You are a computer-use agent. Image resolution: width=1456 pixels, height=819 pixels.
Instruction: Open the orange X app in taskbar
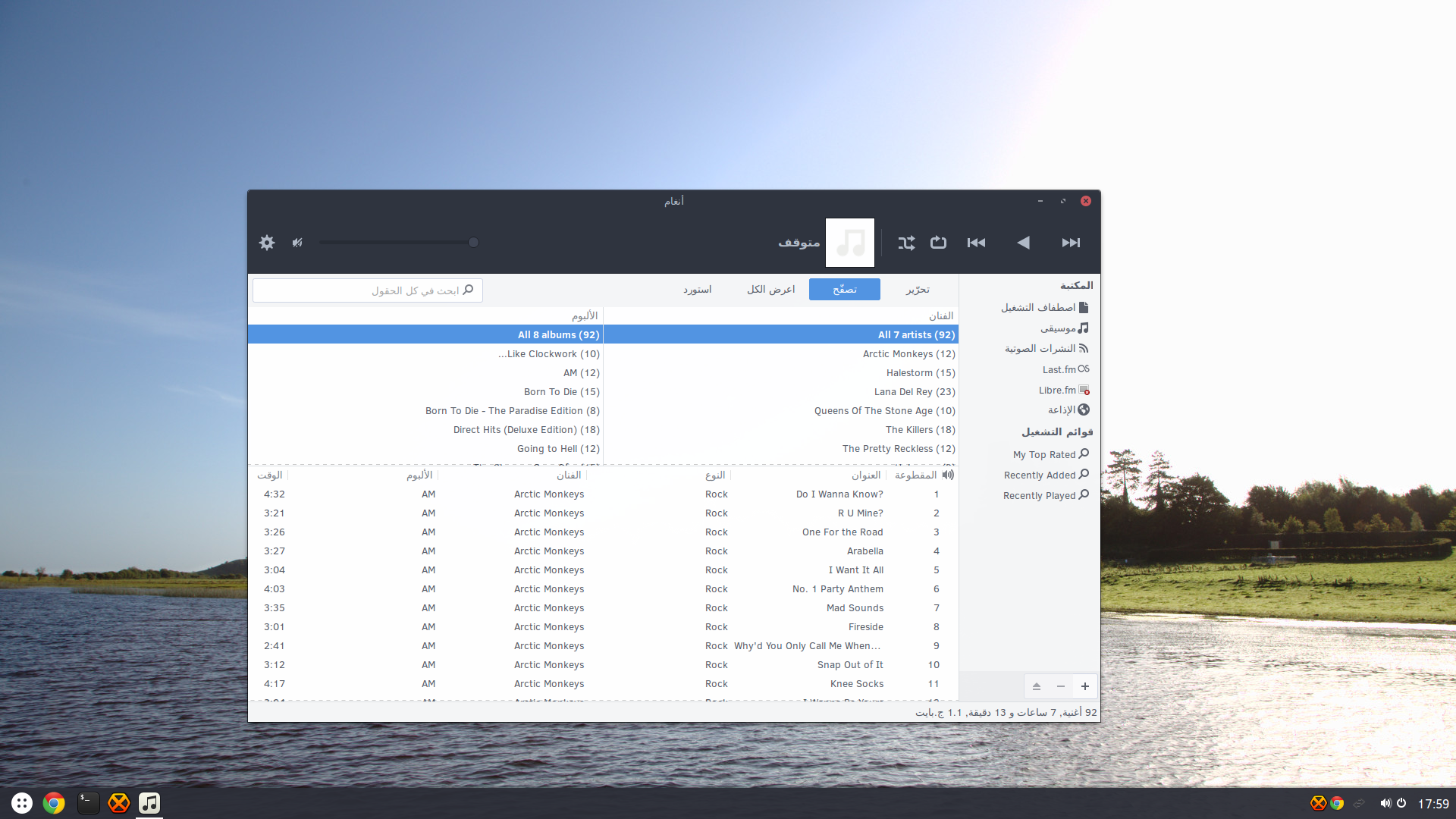pos(119,803)
